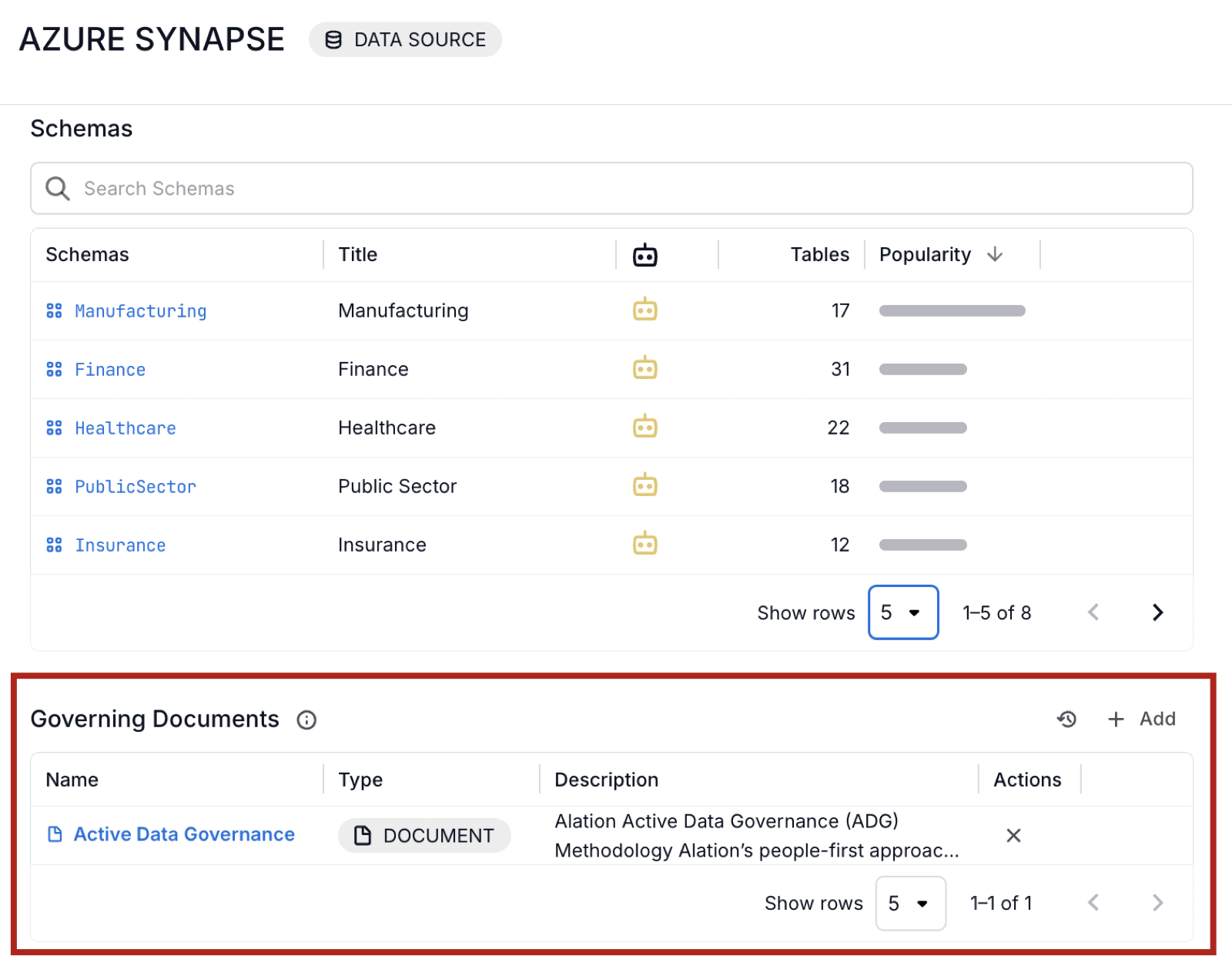Open the Insurance schema link
The height and width of the screenshot is (966, 1232).
120,545
